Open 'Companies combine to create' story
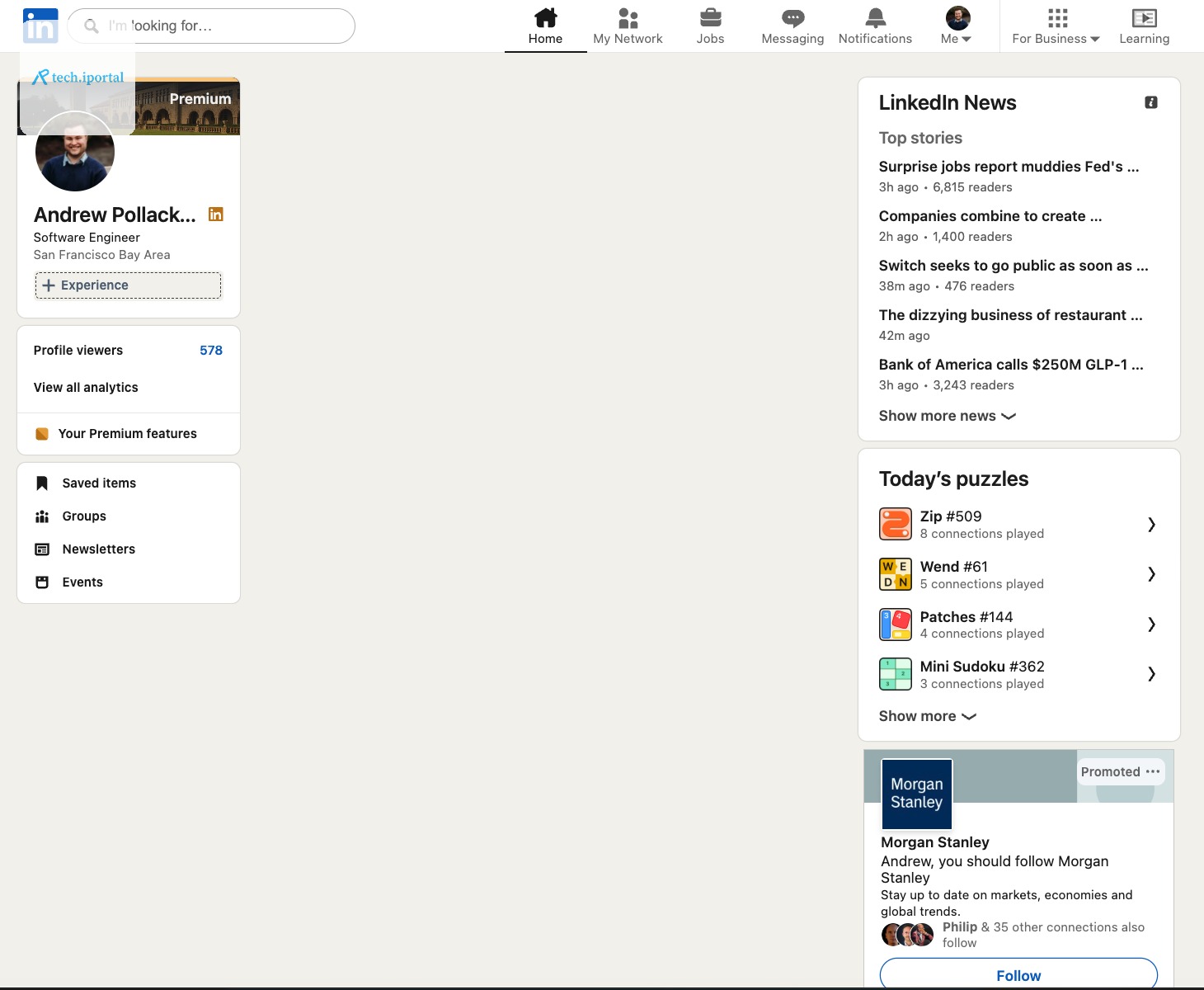The width and height of the screenshot is (1204, 990). pos(990,216)
